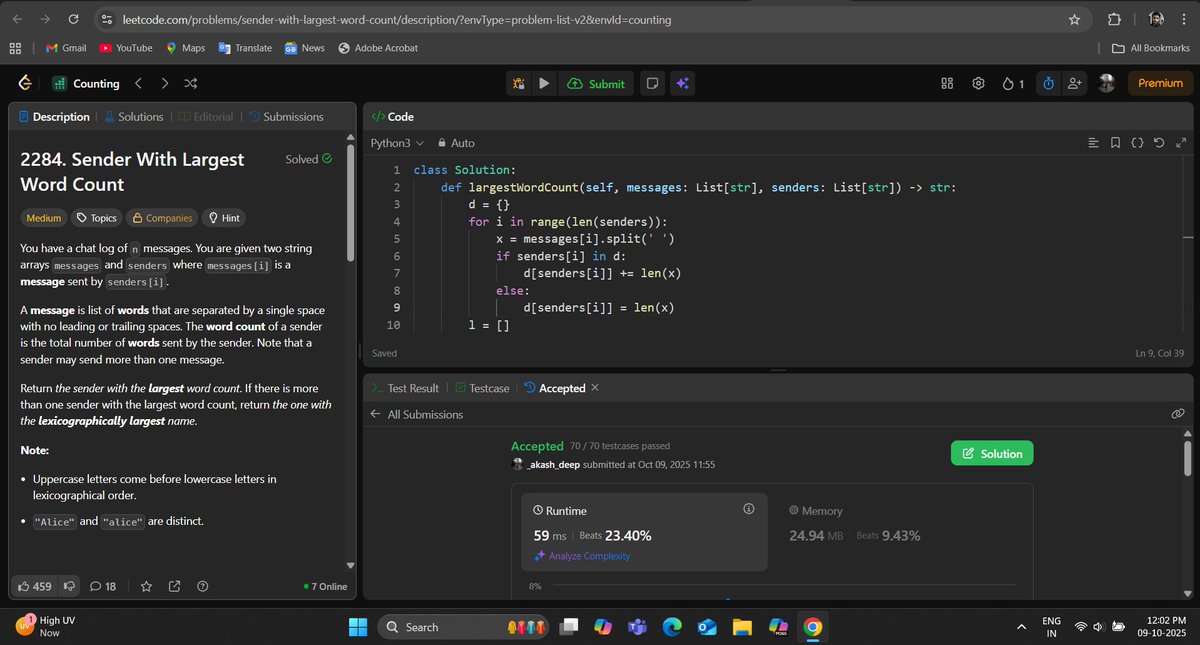The image size is (1200, 645).
Task: Open LeetCode settings gear icon
Action: (x=979, y=84)
